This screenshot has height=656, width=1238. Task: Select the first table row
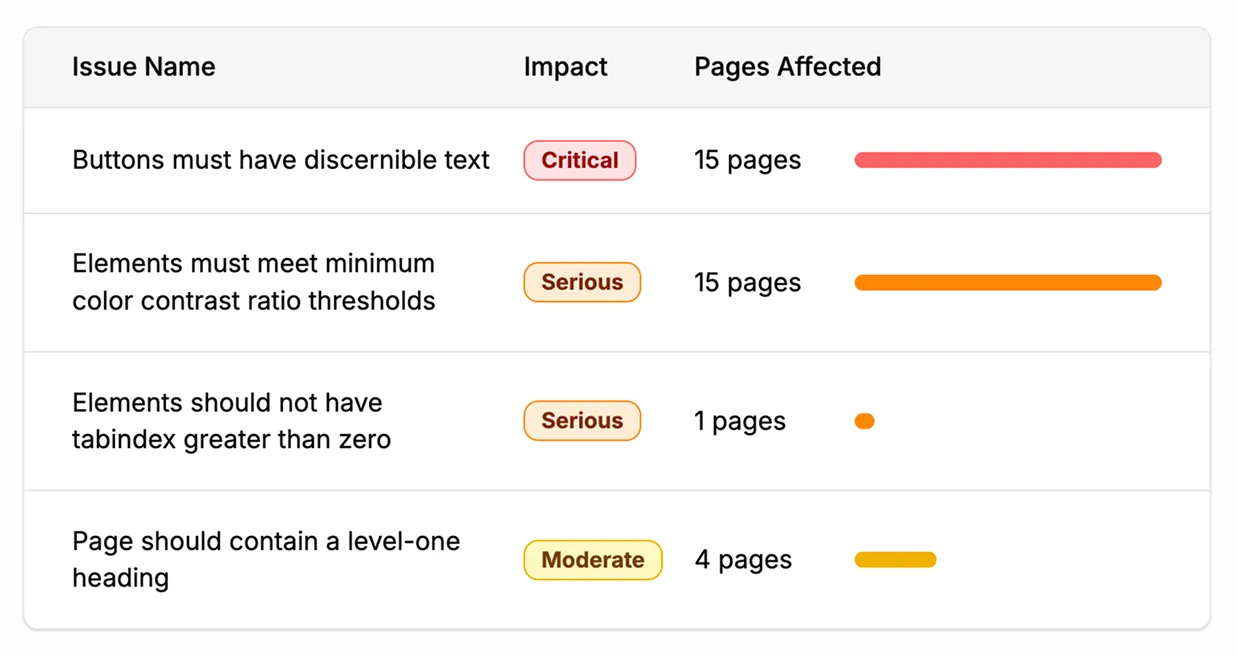619,160
